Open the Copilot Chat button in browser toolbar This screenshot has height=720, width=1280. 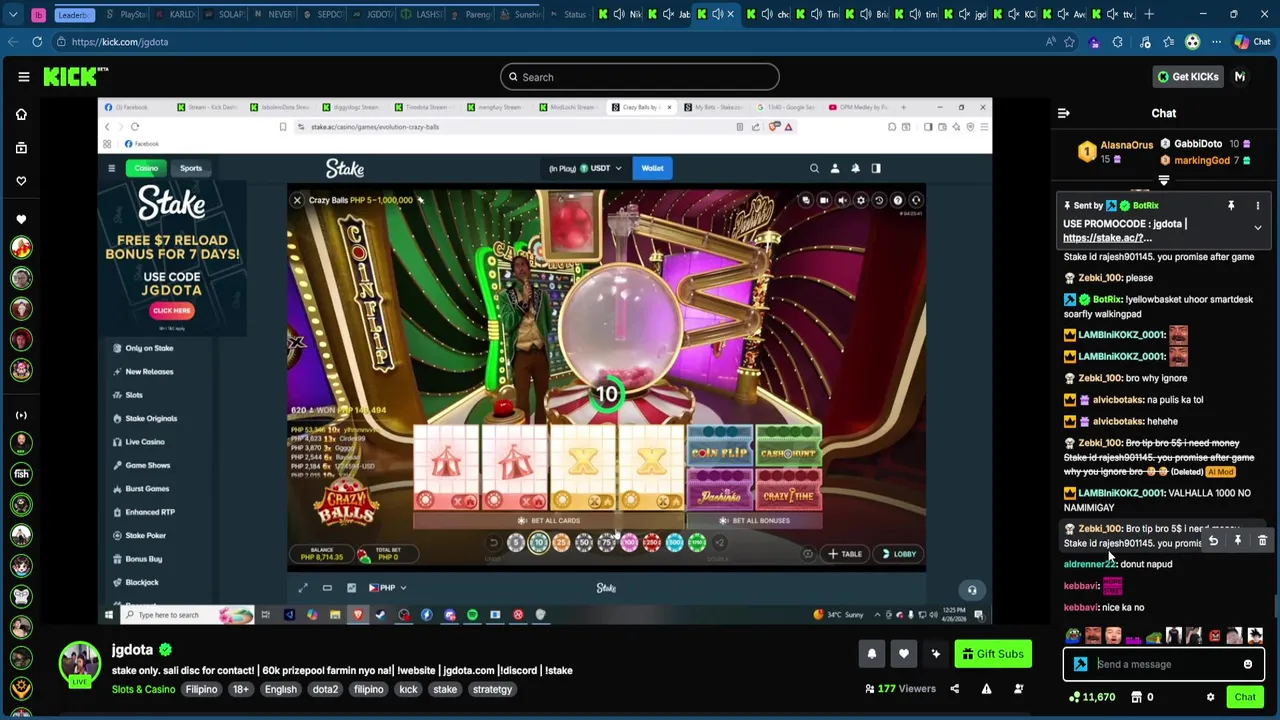[1251, 42]
